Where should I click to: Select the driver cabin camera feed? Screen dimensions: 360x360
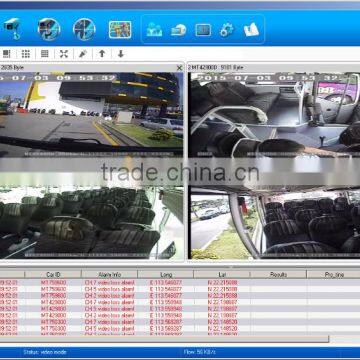click(x=274, y=115)
